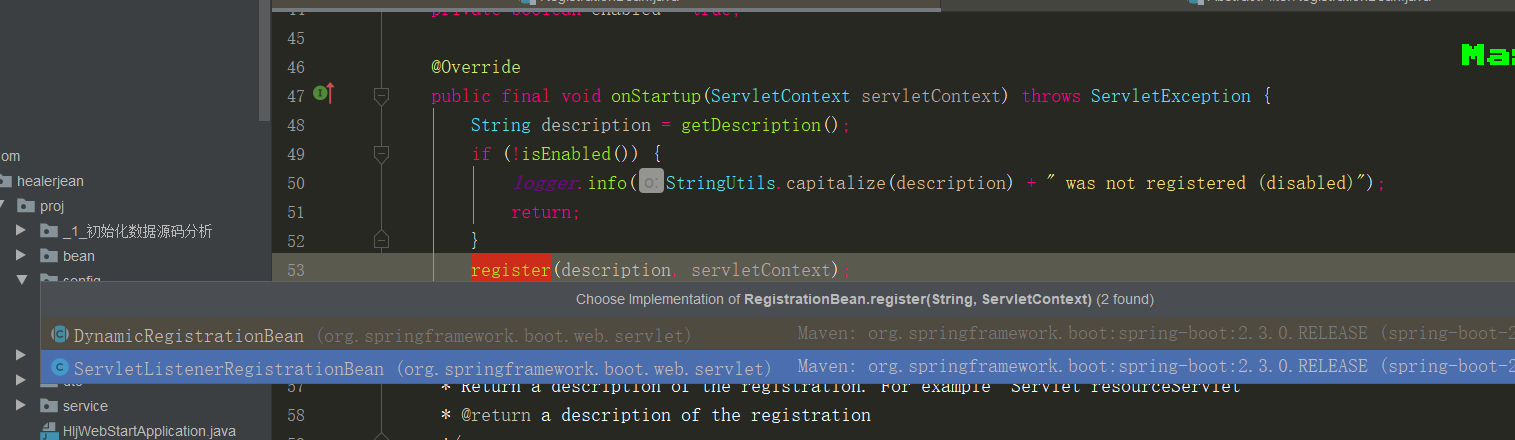
Task: Click the healerjean folder icon
Action: tap(4, 181)
